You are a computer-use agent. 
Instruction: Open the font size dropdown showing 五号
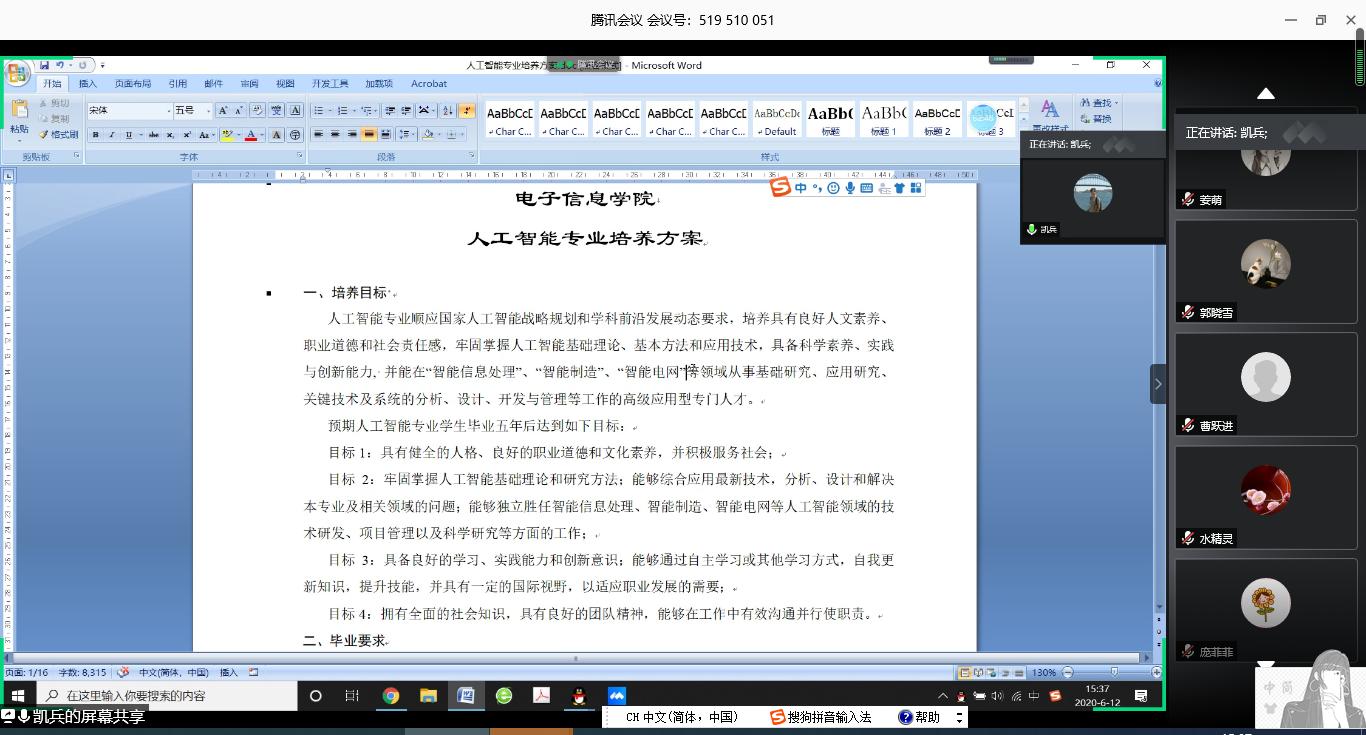(x=192, y=110)
